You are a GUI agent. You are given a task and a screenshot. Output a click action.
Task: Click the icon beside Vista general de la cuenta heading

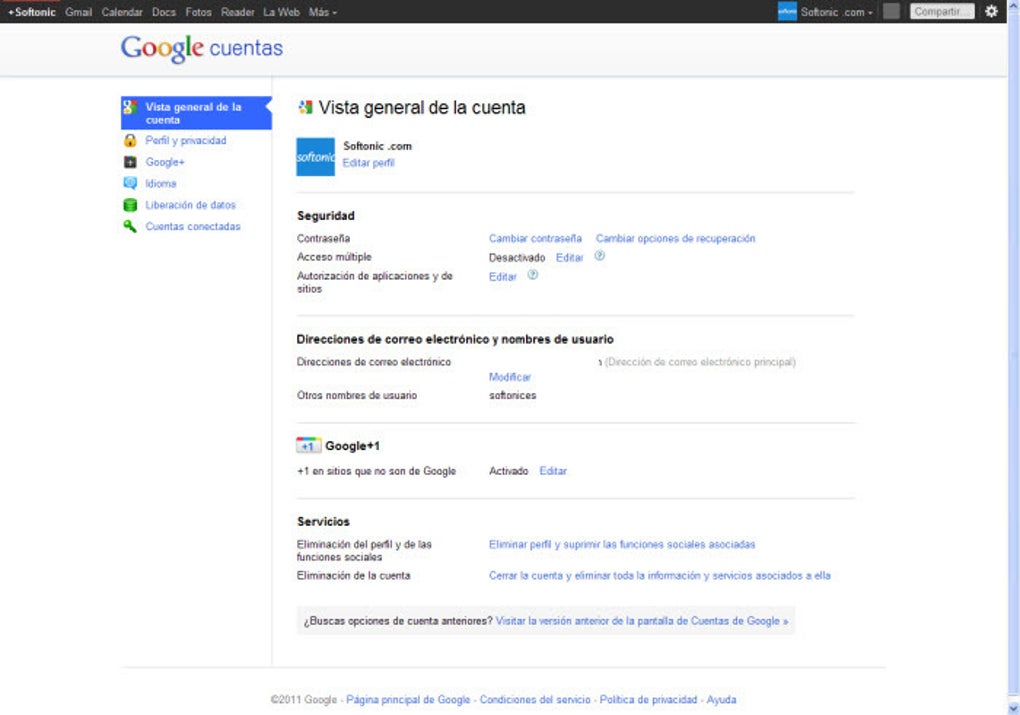click(305, 107)
